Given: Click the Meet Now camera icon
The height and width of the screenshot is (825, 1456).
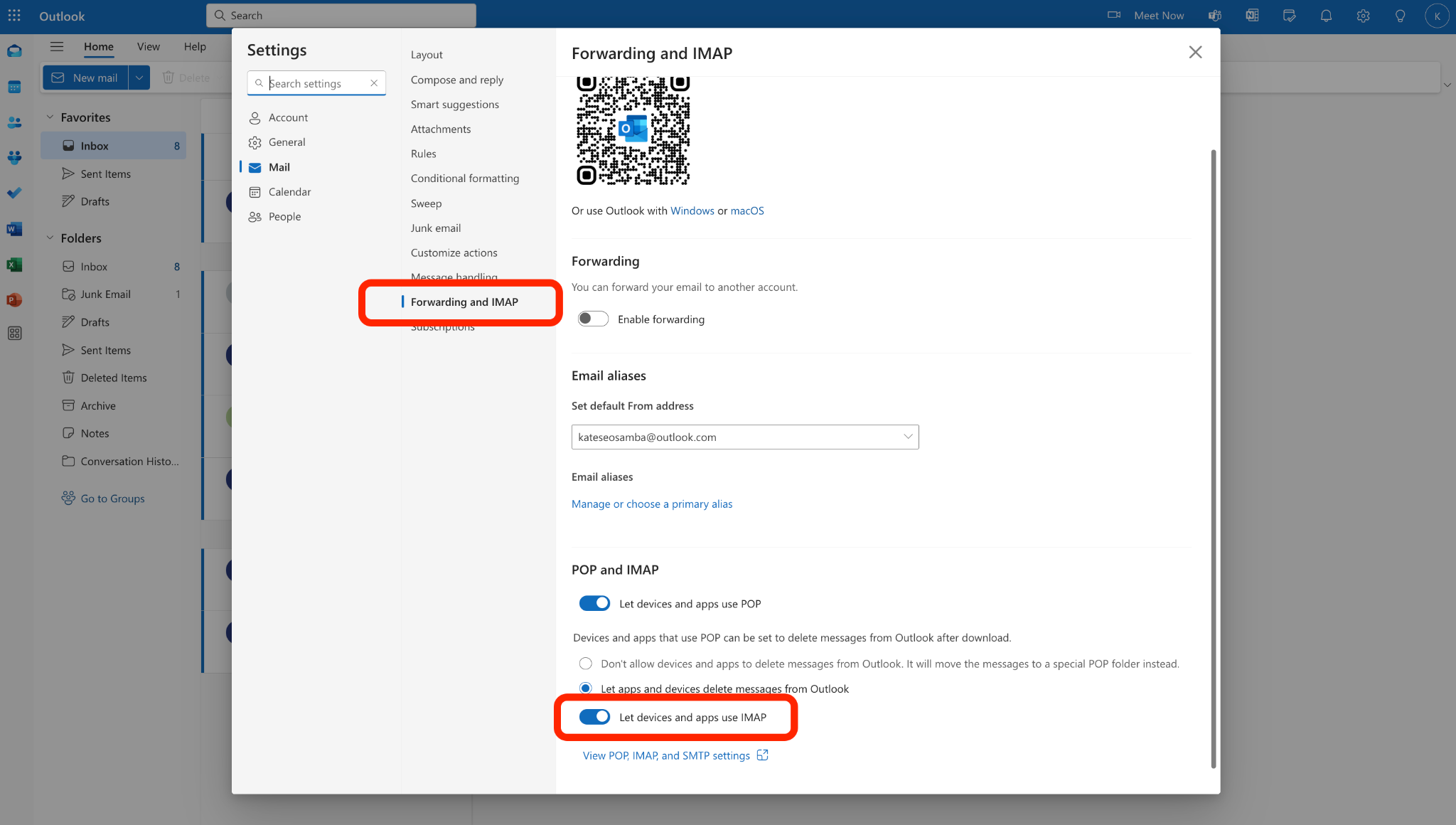Looking at the screenshot, I should click(x=1114, y=15).
